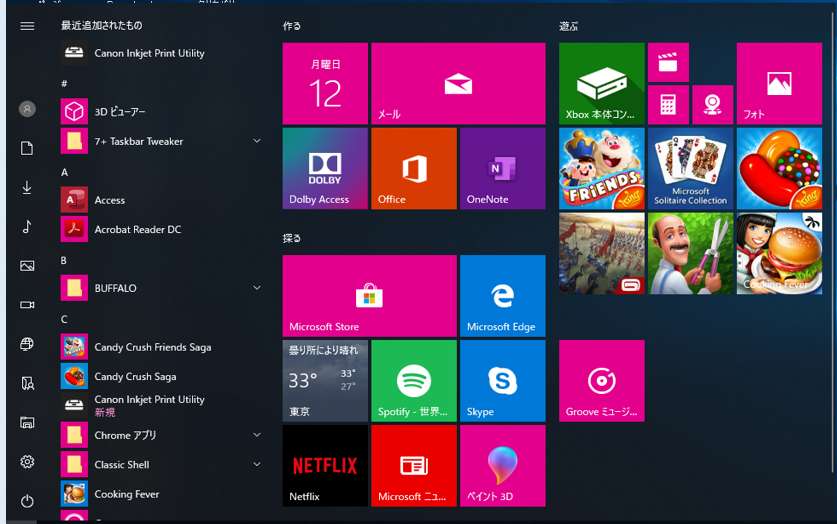Click the 遊ぶ group header
Viewport: 837px width, 524px height.
coord(568,26)
